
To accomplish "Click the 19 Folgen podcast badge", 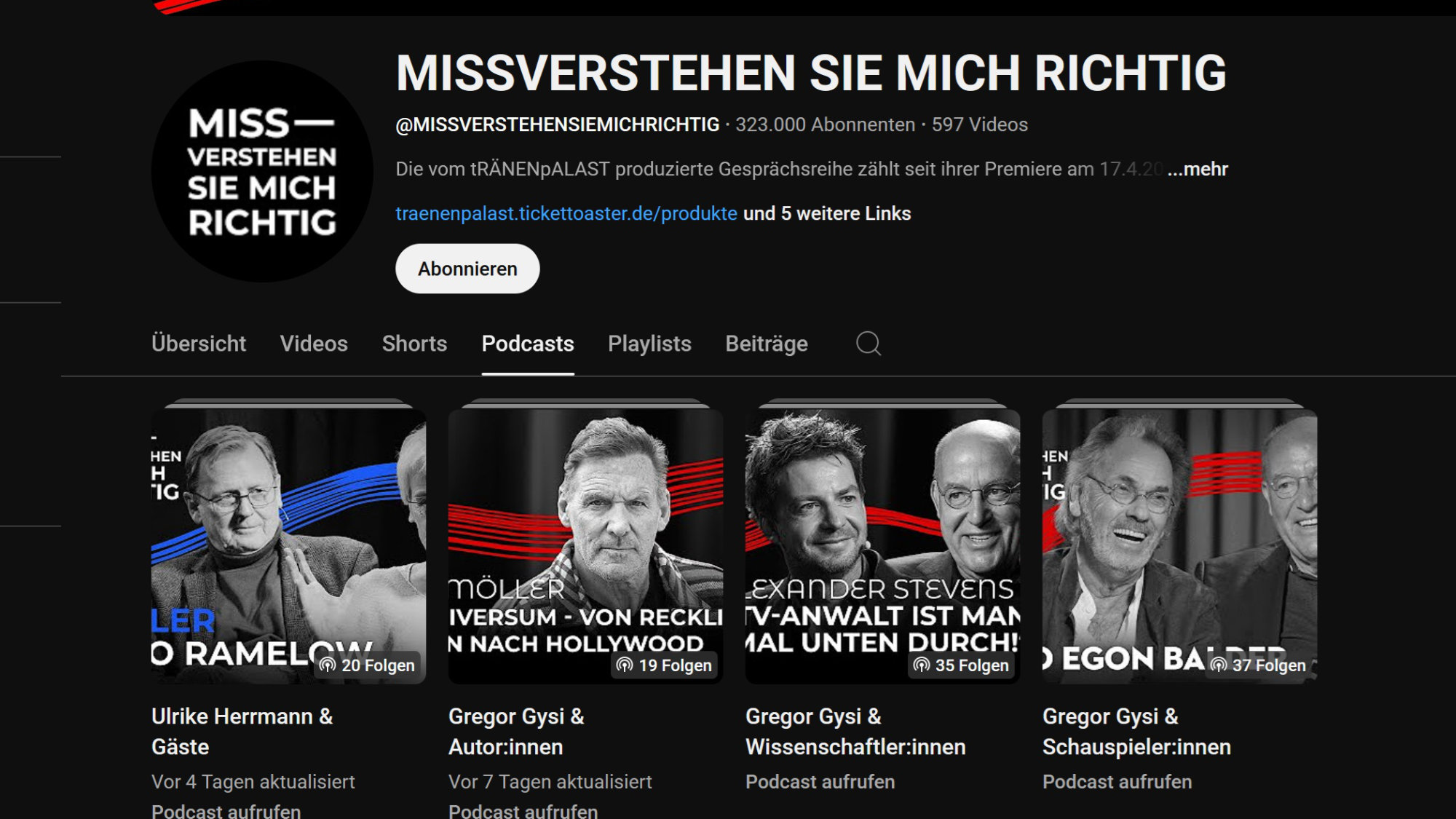I will tap(664, 665).
